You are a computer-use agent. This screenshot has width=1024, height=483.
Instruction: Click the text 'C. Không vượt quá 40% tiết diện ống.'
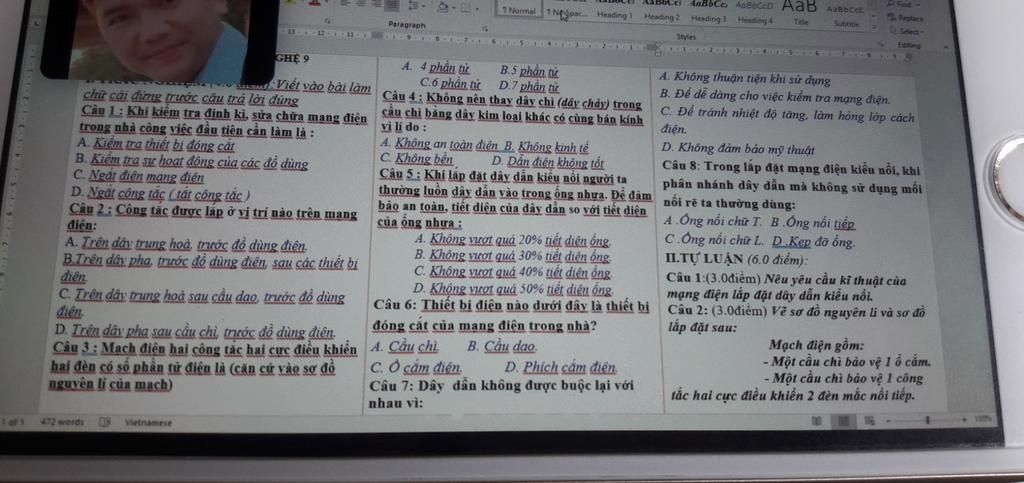point(513,272)
